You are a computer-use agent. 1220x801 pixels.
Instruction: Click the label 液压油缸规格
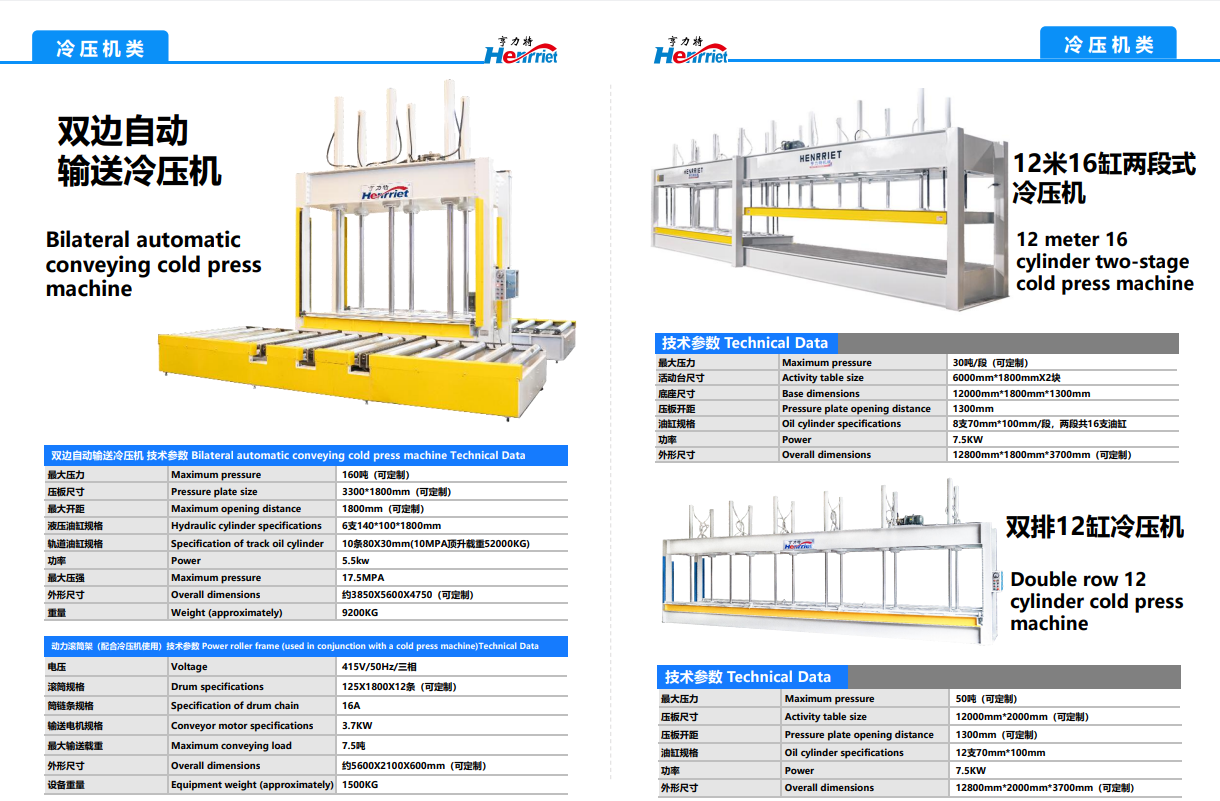(75, 526)
